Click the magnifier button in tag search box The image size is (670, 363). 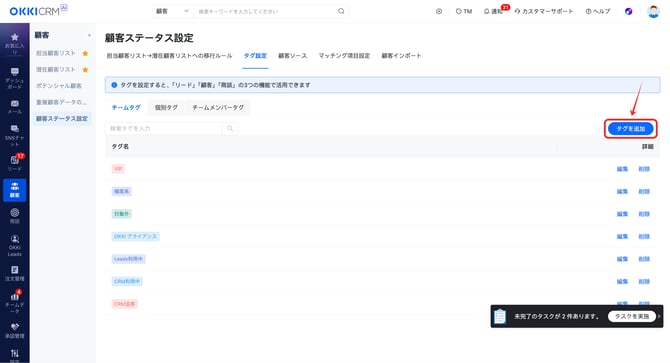tap(230, 129)
